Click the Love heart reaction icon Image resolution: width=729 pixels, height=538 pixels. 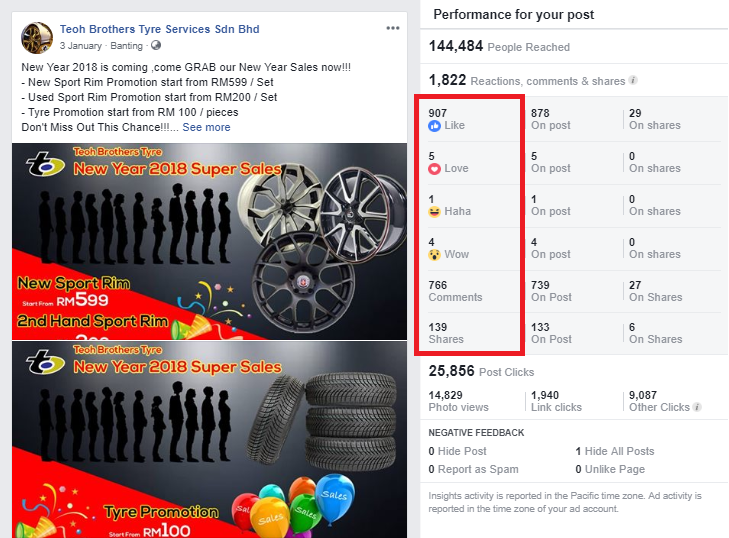click(x=435, y=169)
